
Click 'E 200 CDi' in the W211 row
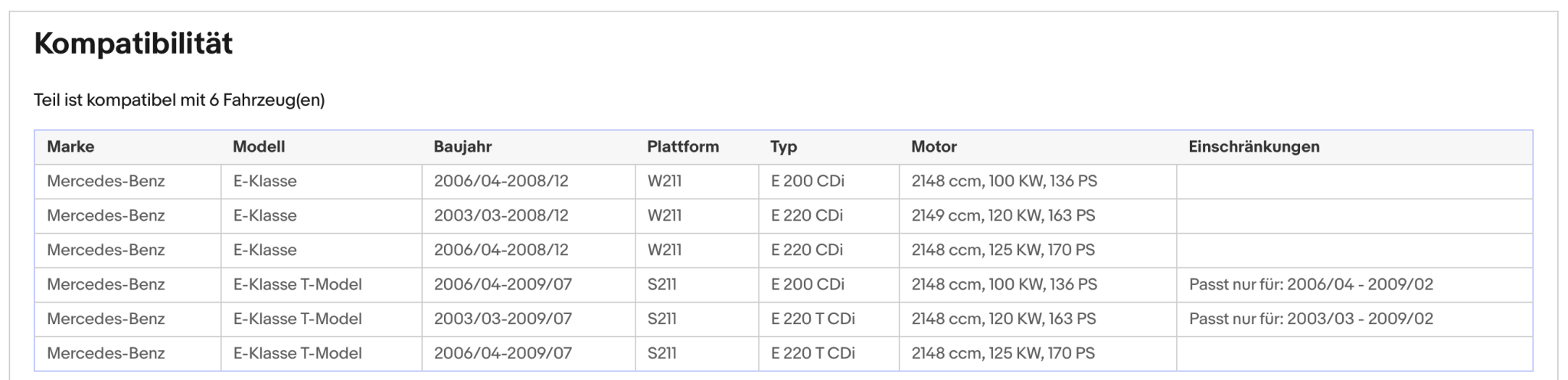coord(808,181)
